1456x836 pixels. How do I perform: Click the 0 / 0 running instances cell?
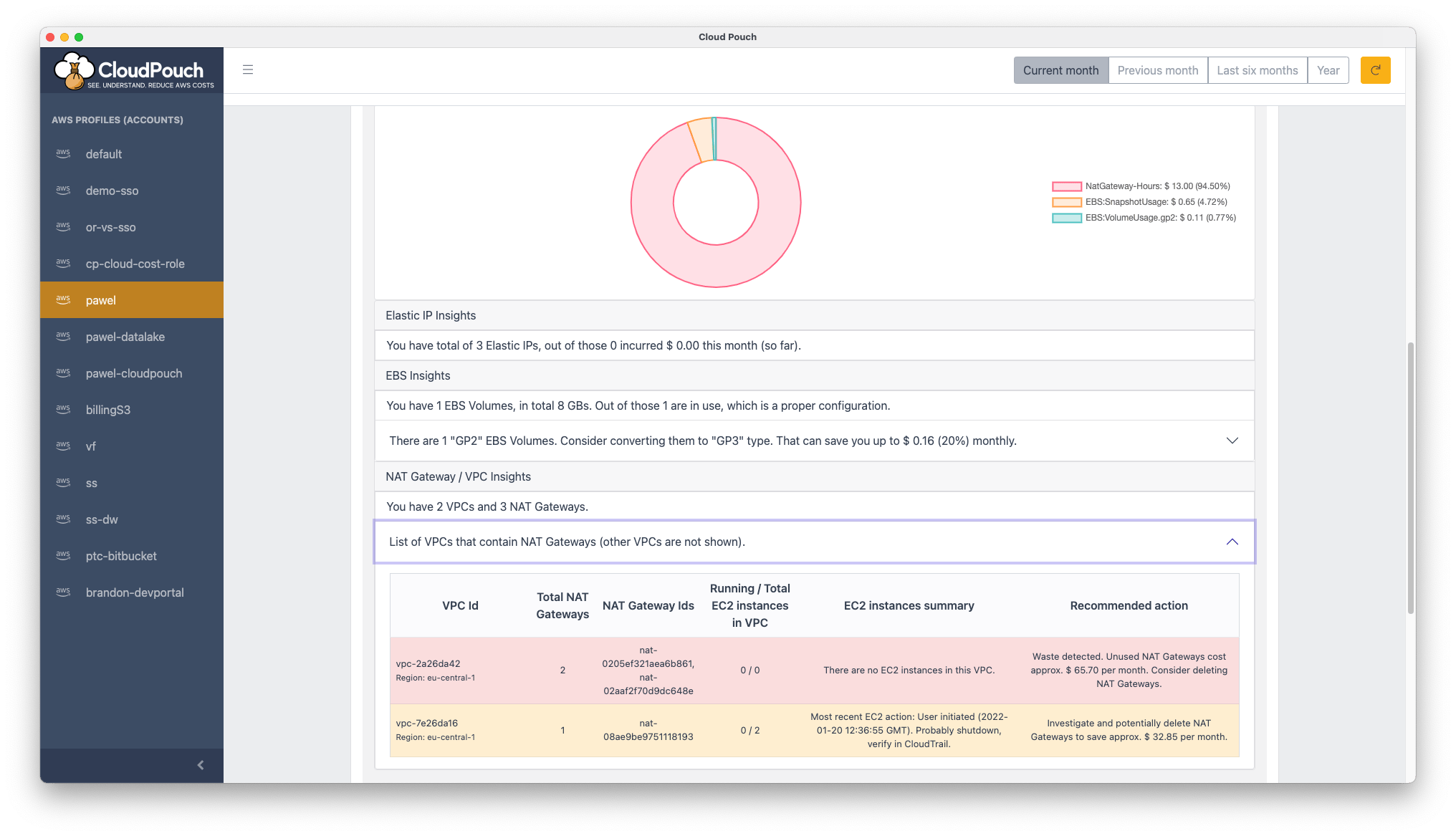pyautogui.click(x=749, y=670)
